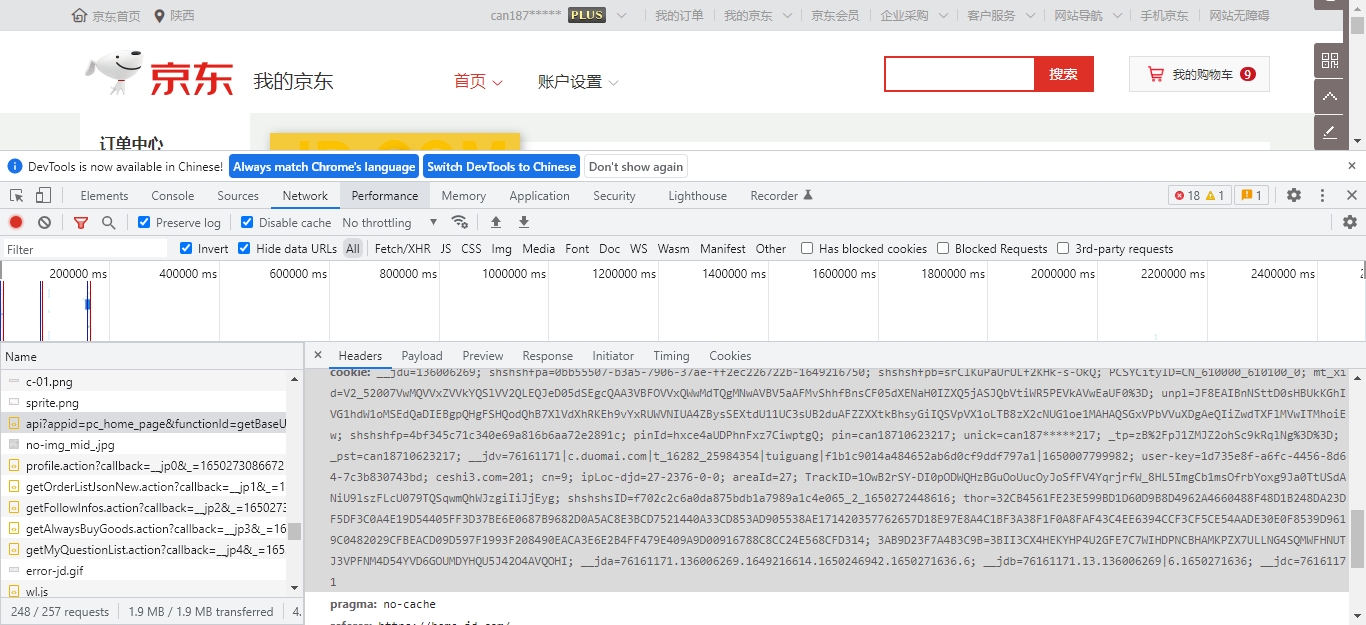Toggle Hide data URLs checkbox
Image resolution: width=1366 pixels, height=625 pixels.
click(244, 248)
